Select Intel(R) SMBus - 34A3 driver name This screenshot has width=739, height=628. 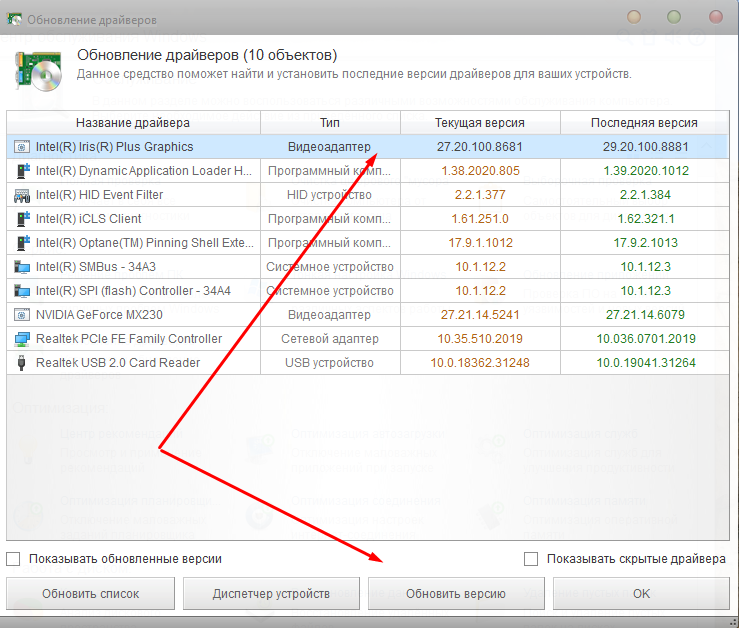pos(96,267)
